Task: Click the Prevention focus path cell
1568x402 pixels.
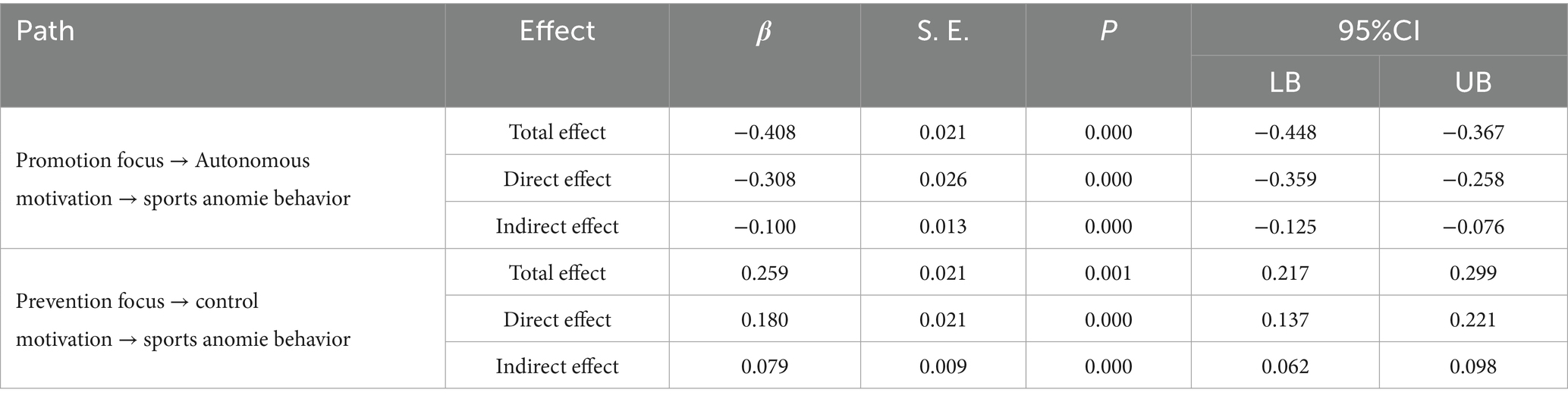Action: point(183,319)
